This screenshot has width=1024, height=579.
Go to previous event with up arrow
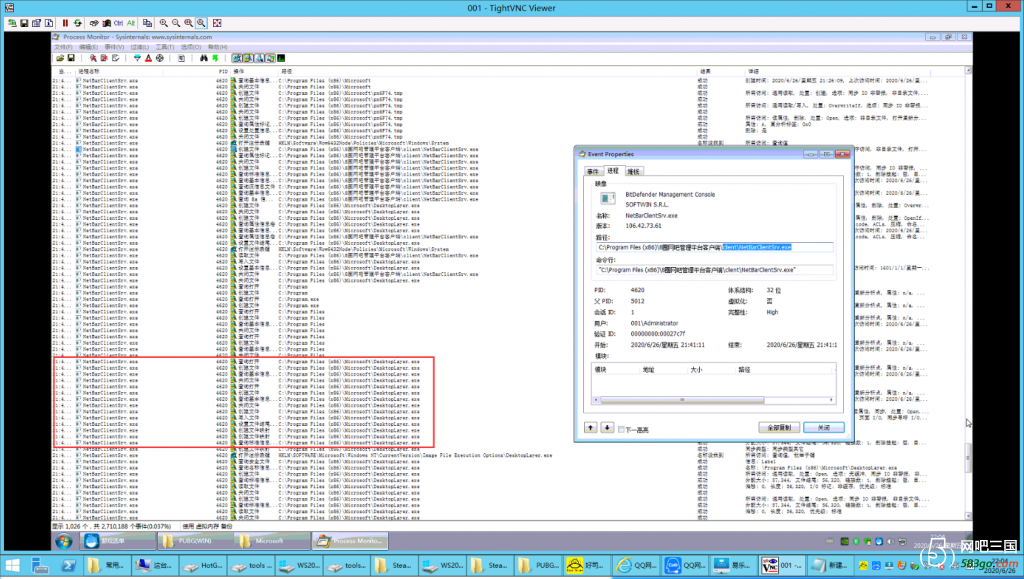(x=590, y=428)
